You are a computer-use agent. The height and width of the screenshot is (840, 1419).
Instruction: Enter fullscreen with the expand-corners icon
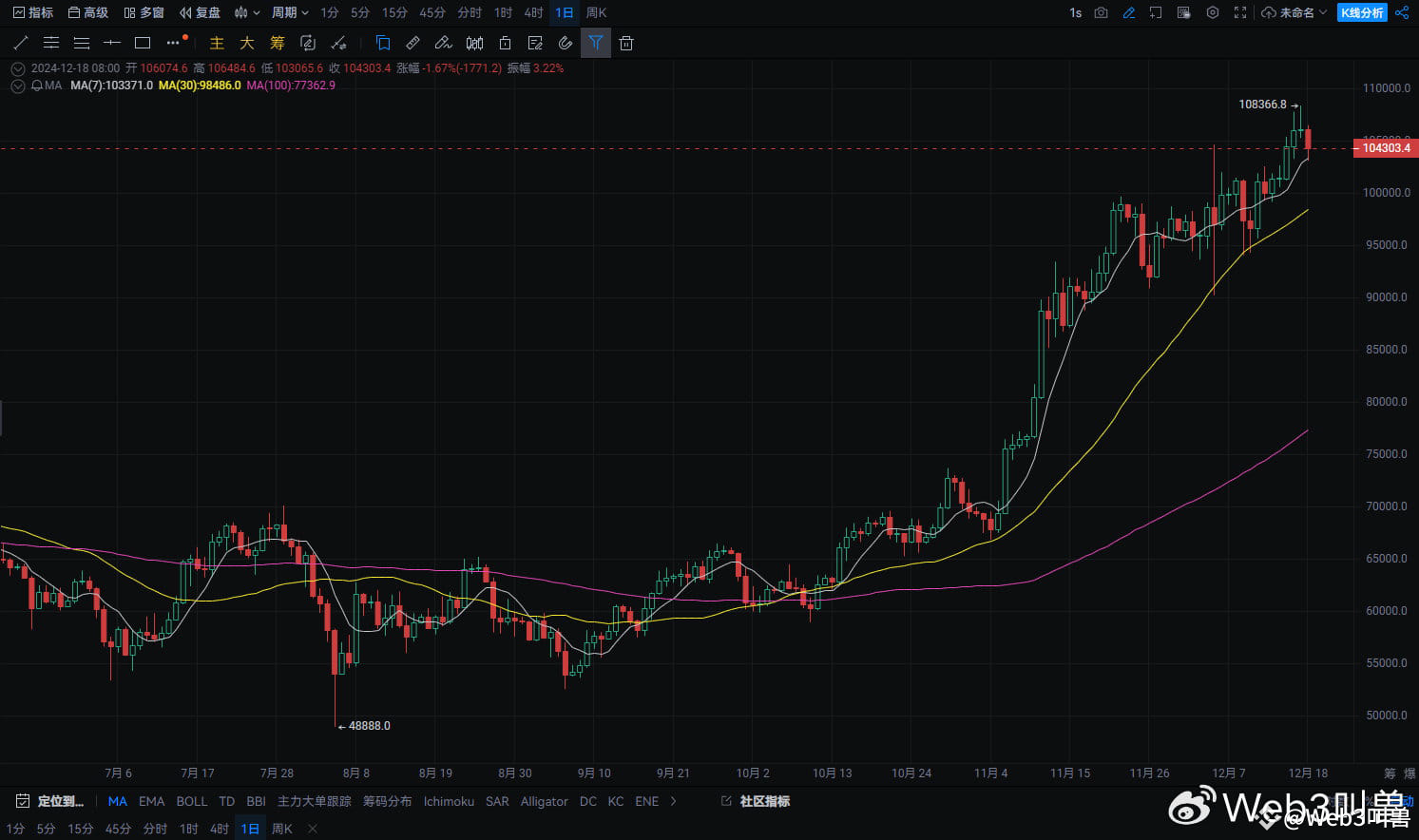[x=1239, y=12]
